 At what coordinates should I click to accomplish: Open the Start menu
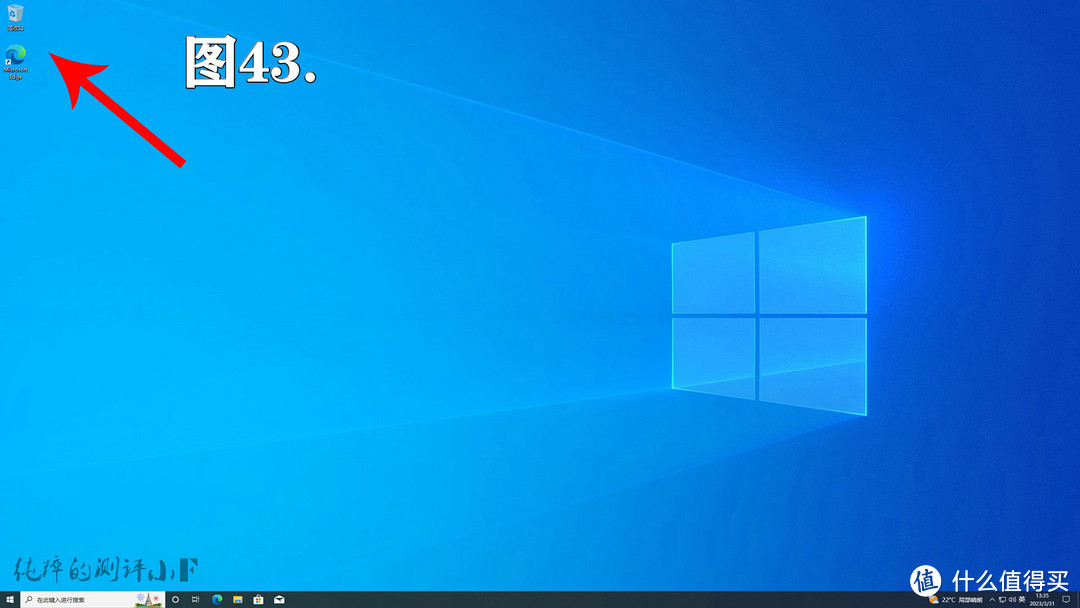pyautogui.click(x=10, y=600)
